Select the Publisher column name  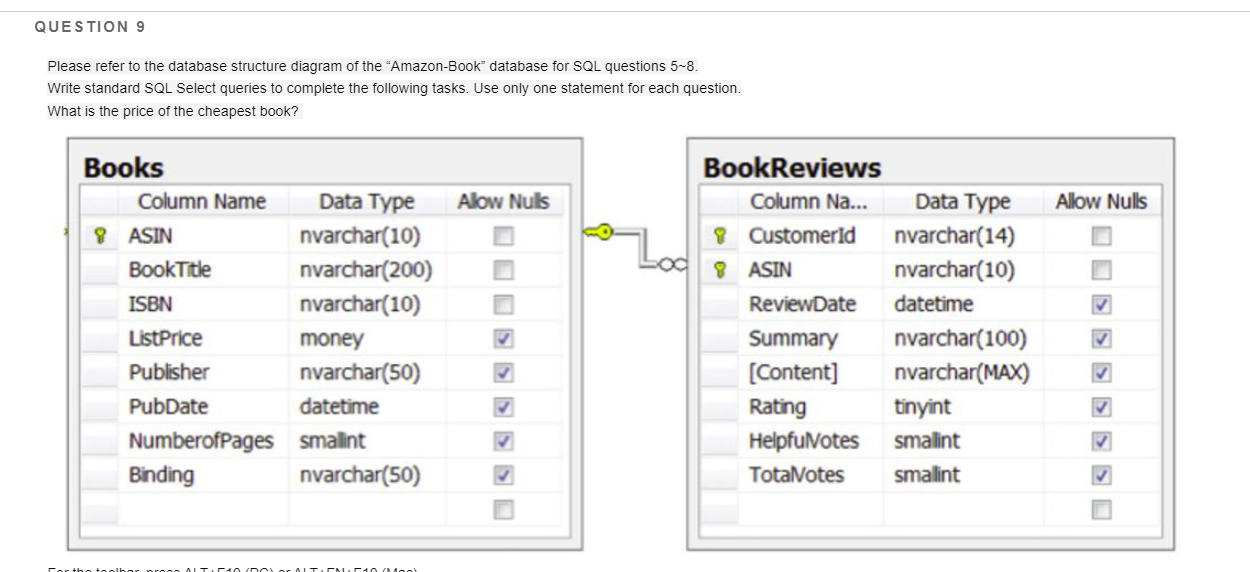click(x=169, y=373)
